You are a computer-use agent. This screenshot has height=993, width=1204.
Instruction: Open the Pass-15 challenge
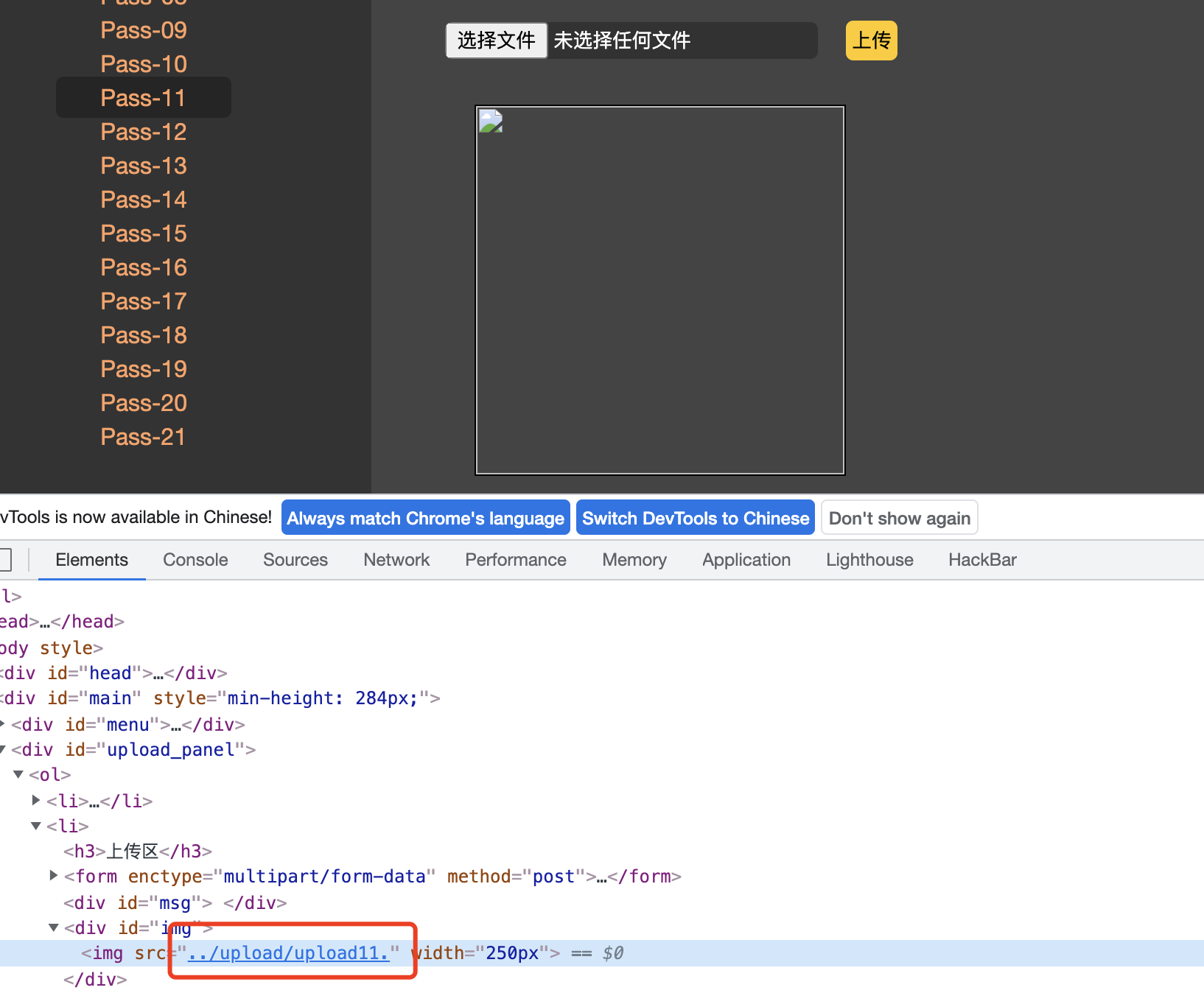point(144,234)
